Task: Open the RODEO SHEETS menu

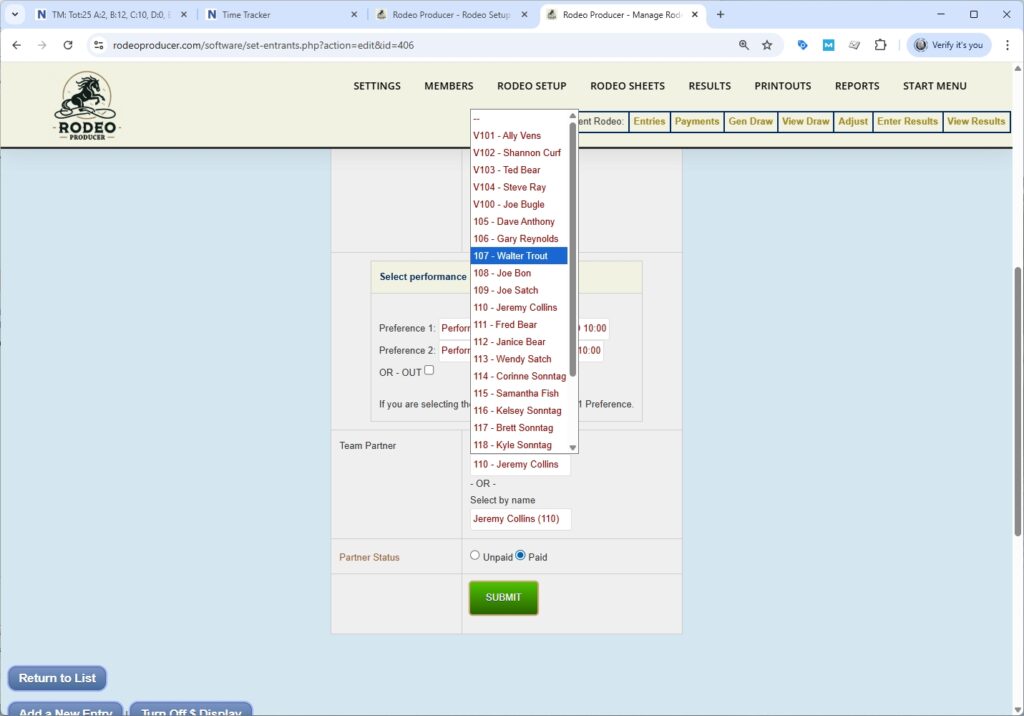Action: point(627,86)
